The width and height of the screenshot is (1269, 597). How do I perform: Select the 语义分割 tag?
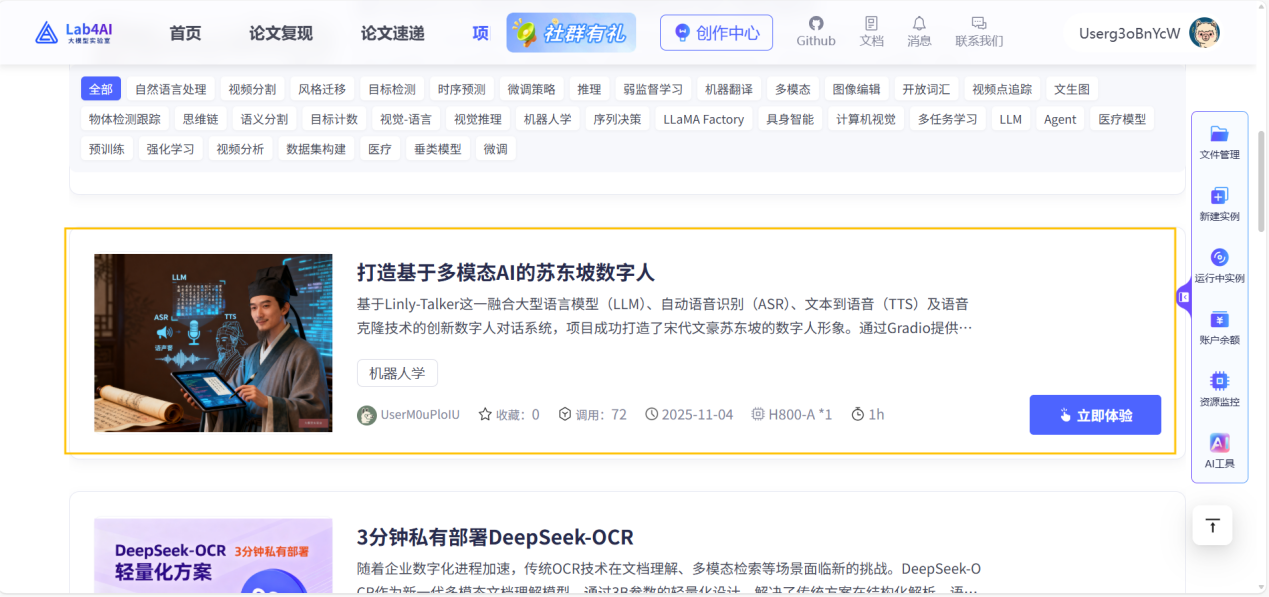(x=264, y=119)
